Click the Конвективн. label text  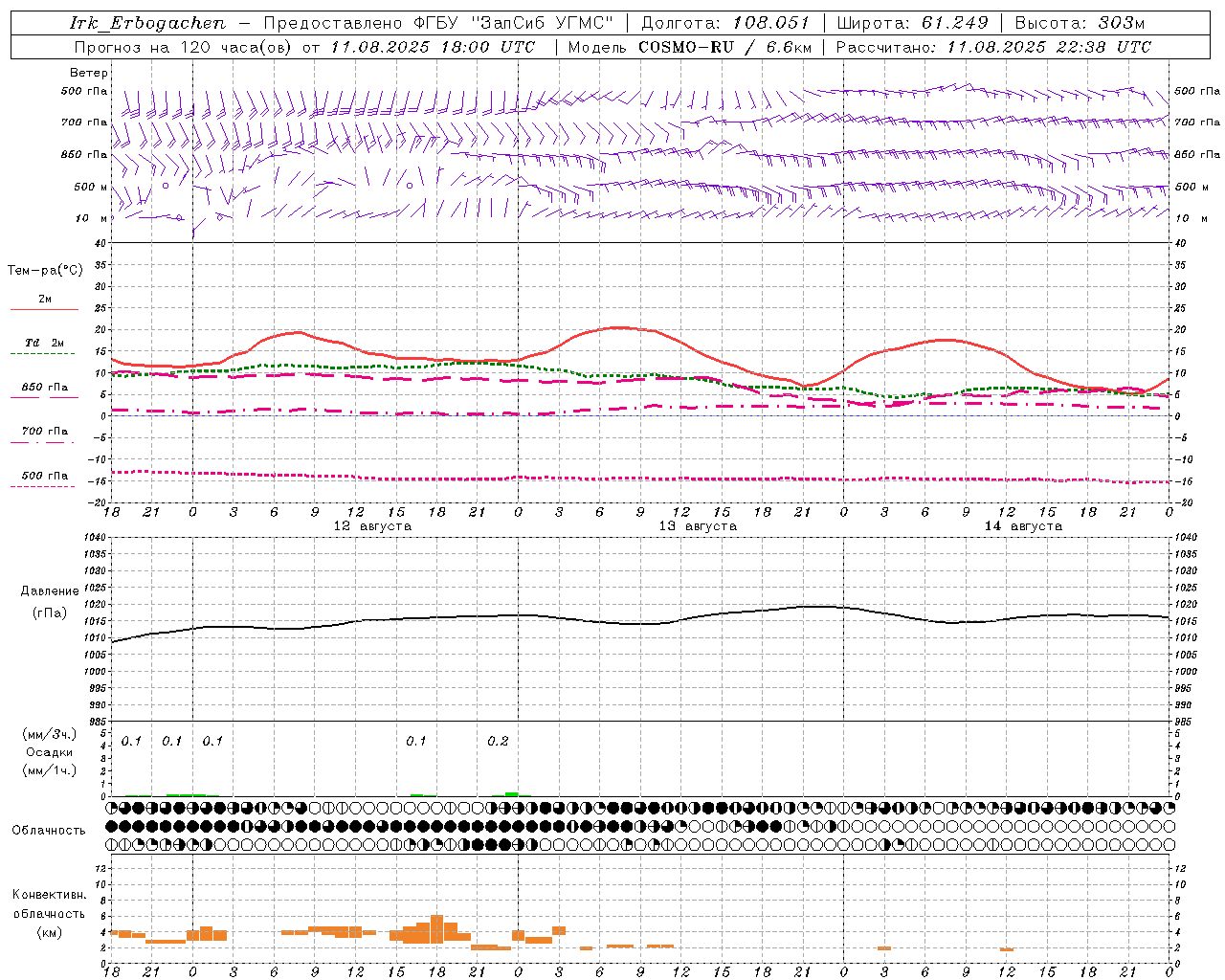49,895
